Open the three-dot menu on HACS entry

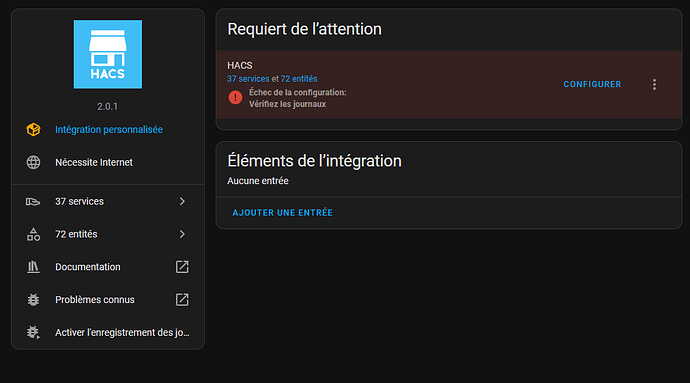[654, 85]
